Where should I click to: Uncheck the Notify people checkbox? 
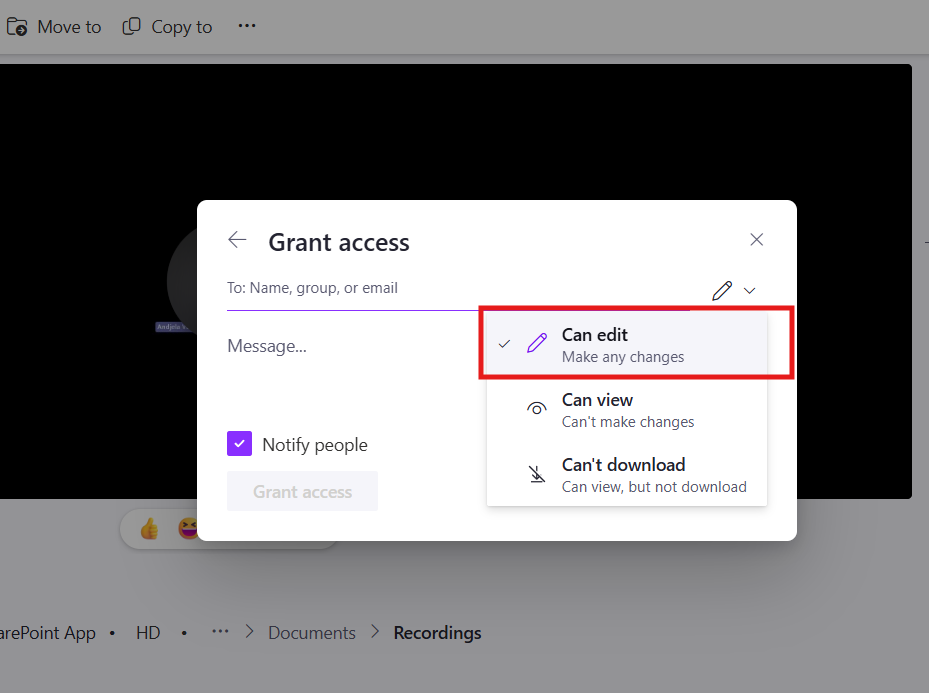tap(239, 444)
